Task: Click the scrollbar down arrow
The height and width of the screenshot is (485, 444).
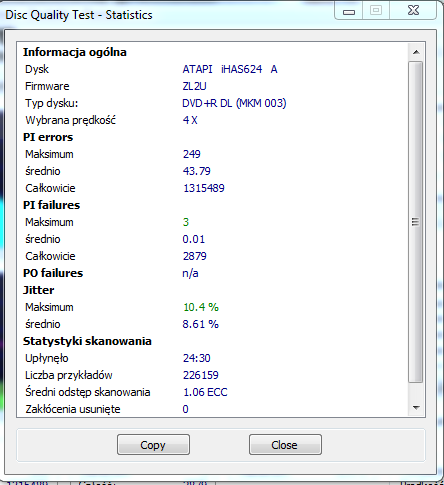Action: [x=416, y=407]
